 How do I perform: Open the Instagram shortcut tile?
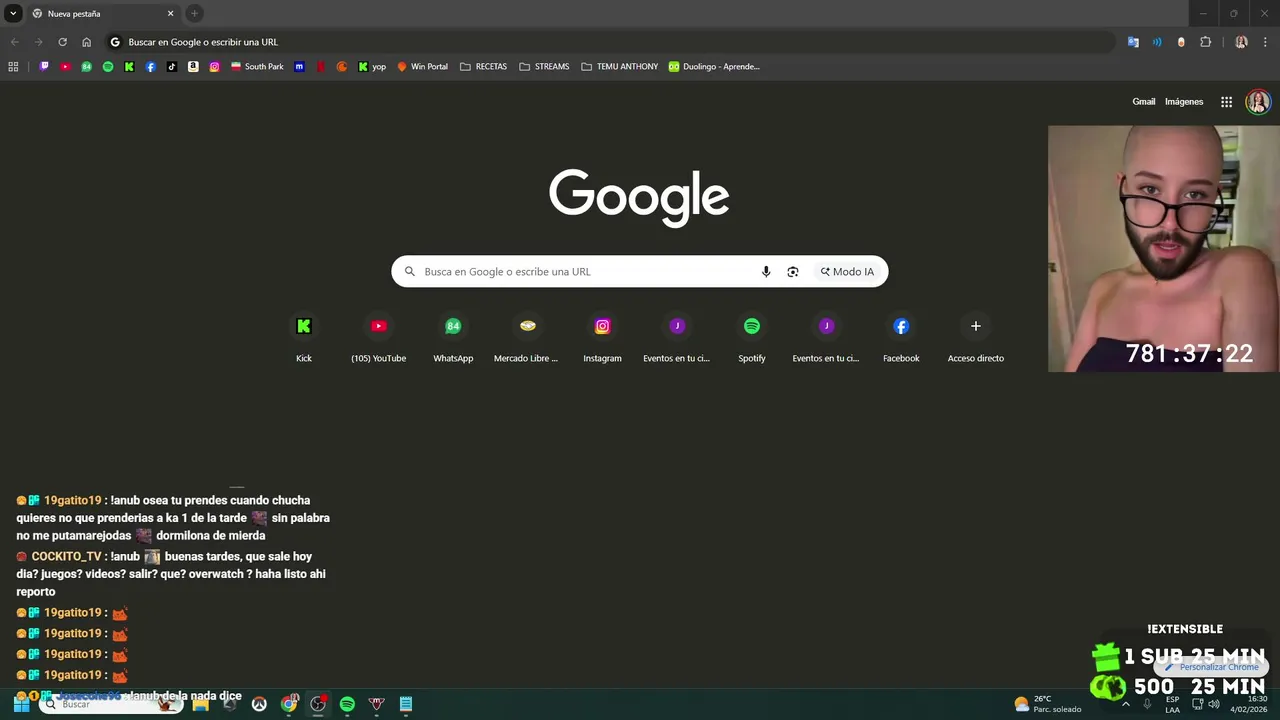click(602, 338)
